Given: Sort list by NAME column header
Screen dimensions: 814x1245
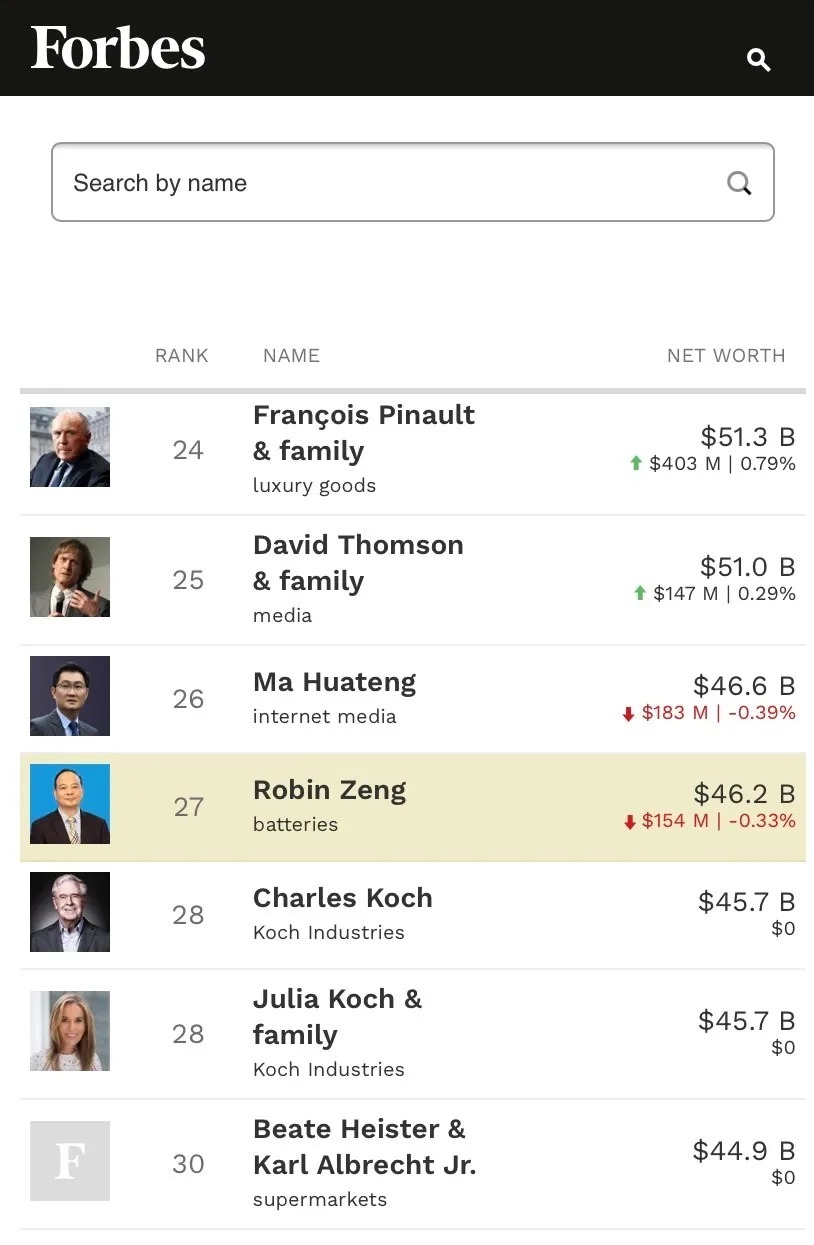Looking at the screenshot, I should [291, 355].
